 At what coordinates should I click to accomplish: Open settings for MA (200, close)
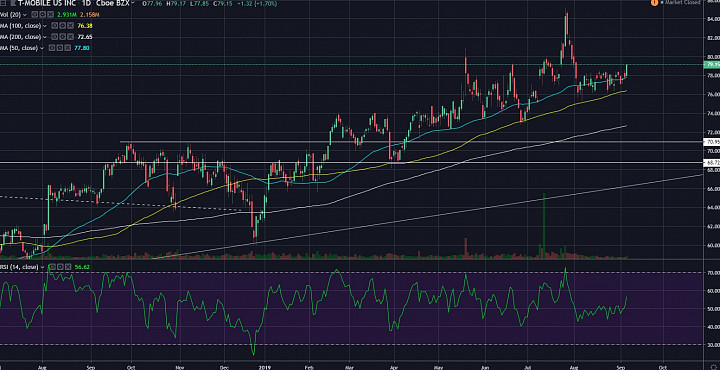pyautogui.click(x=62, y=37)
